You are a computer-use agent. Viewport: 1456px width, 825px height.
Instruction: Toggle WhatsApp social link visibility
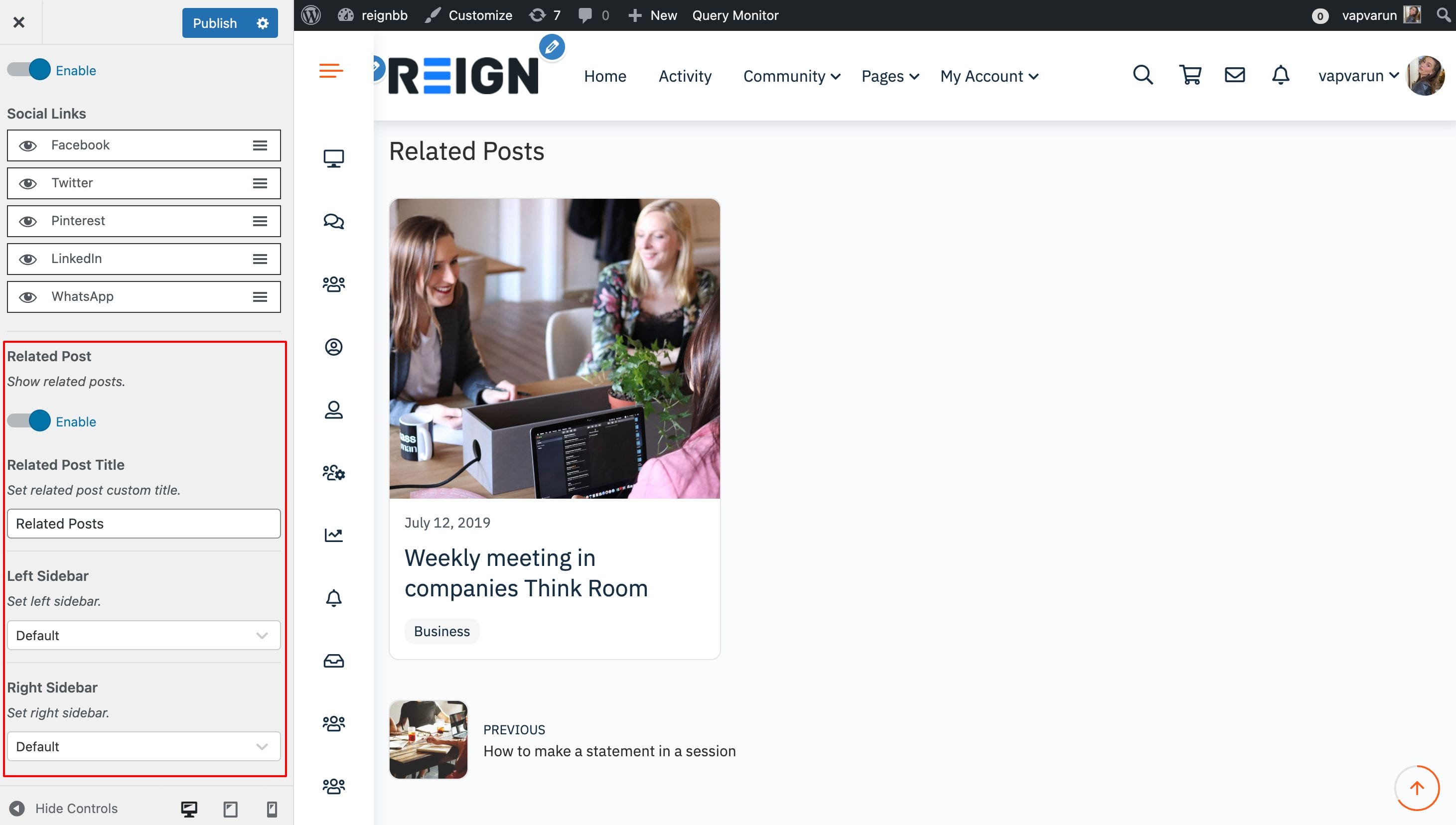[x=28, y=297]
